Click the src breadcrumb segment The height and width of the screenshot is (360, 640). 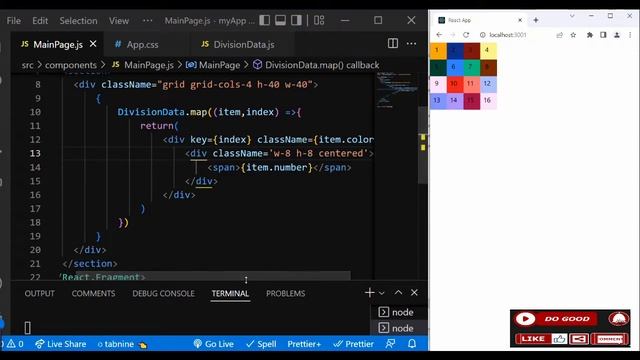(27, 65)
